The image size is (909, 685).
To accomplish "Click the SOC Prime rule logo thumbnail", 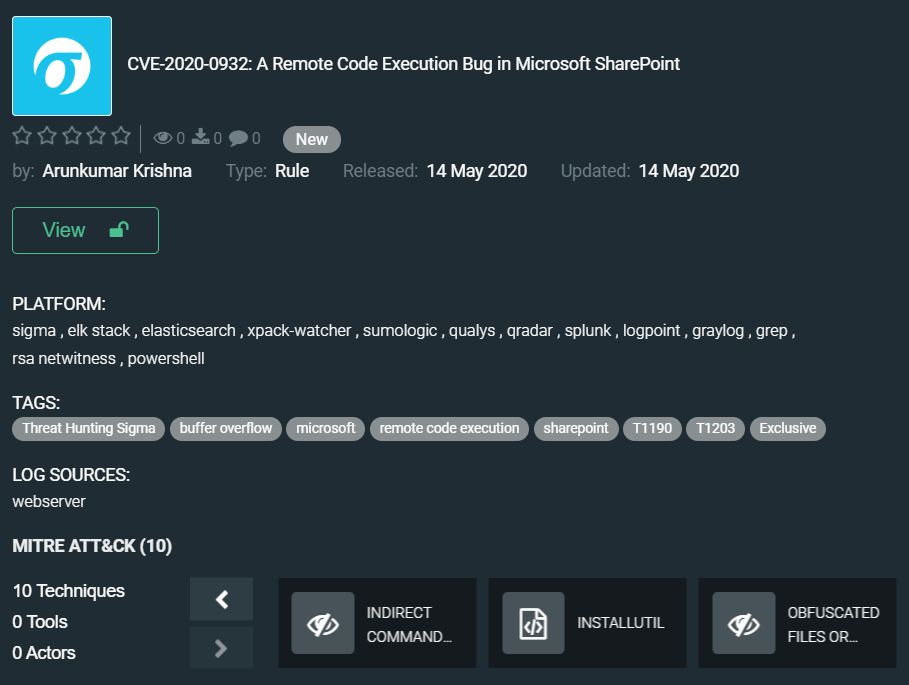I will click(62, 66).
